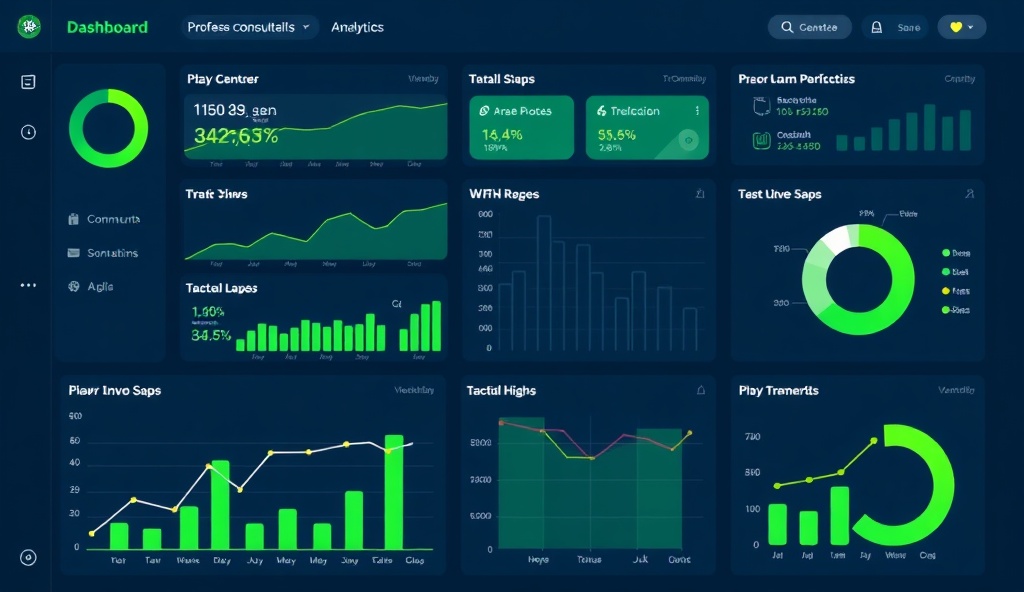Open the settings gear at the sidebar bottom

[x=28, y=555]
